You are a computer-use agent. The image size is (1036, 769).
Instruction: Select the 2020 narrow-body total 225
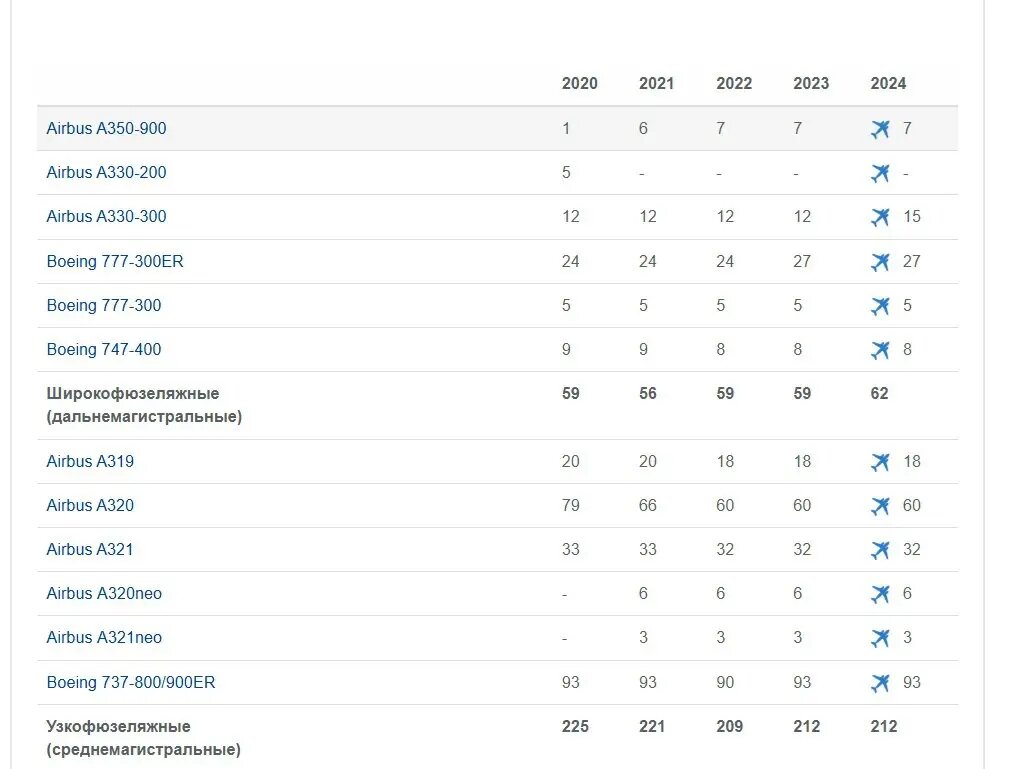(x=575, y=727)
